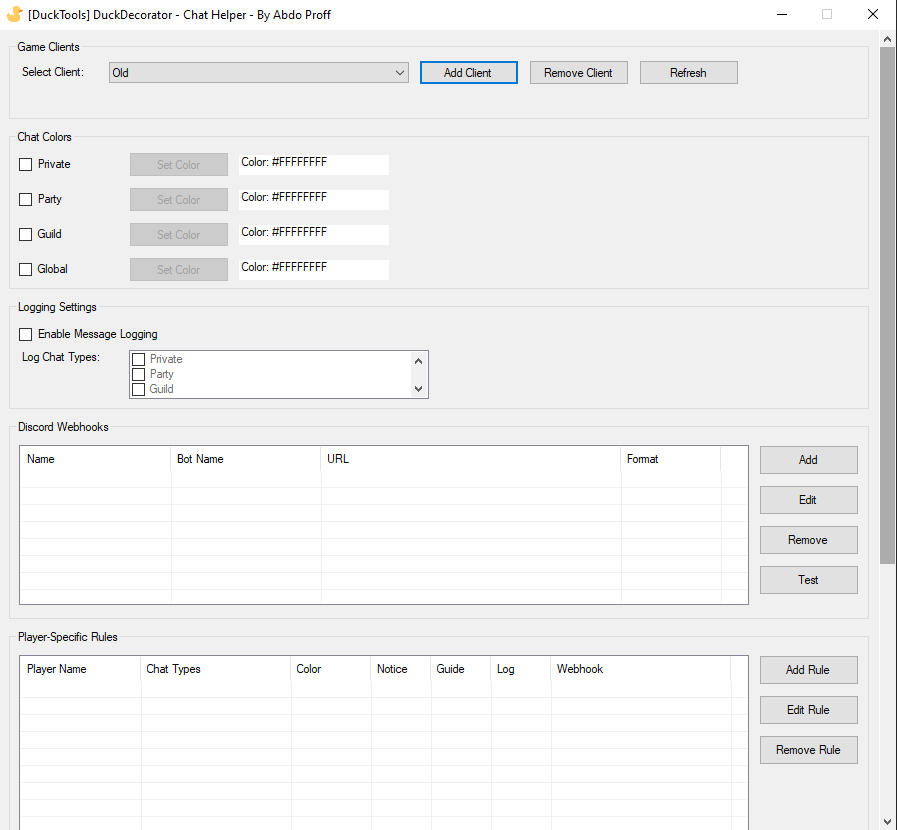The image size is (897, 830).
Task: Open the Select Client dropdown
Action: (x=399, y=72)
